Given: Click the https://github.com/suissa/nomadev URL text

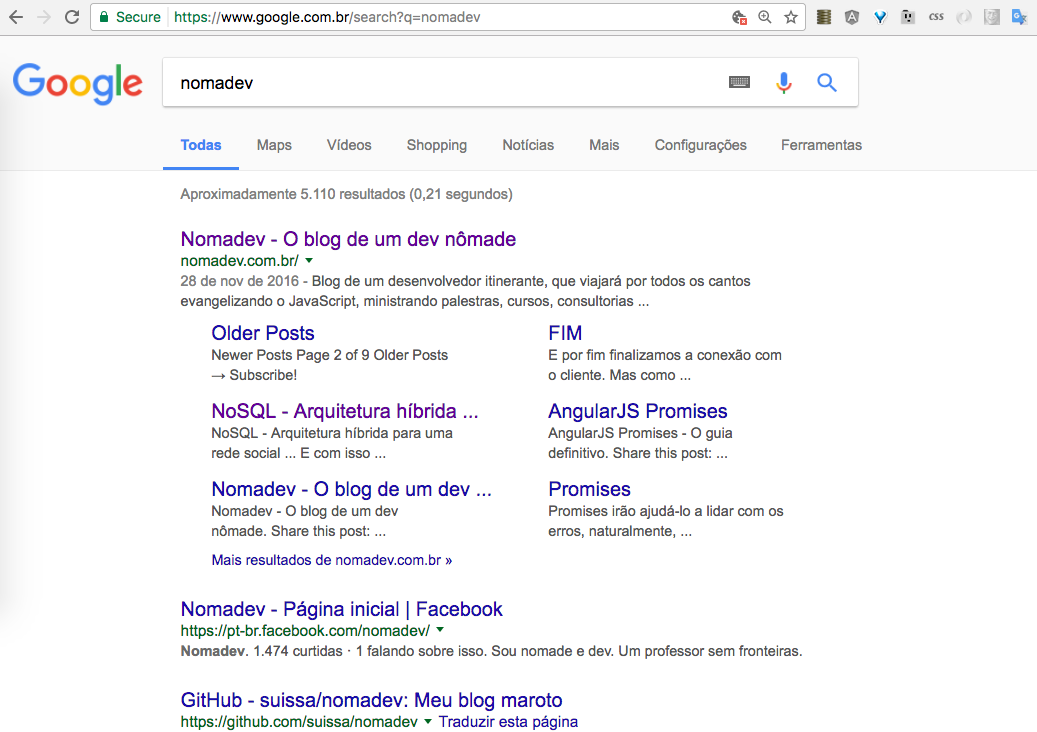Looking at the screenshot, I should (x=299, y=722).
